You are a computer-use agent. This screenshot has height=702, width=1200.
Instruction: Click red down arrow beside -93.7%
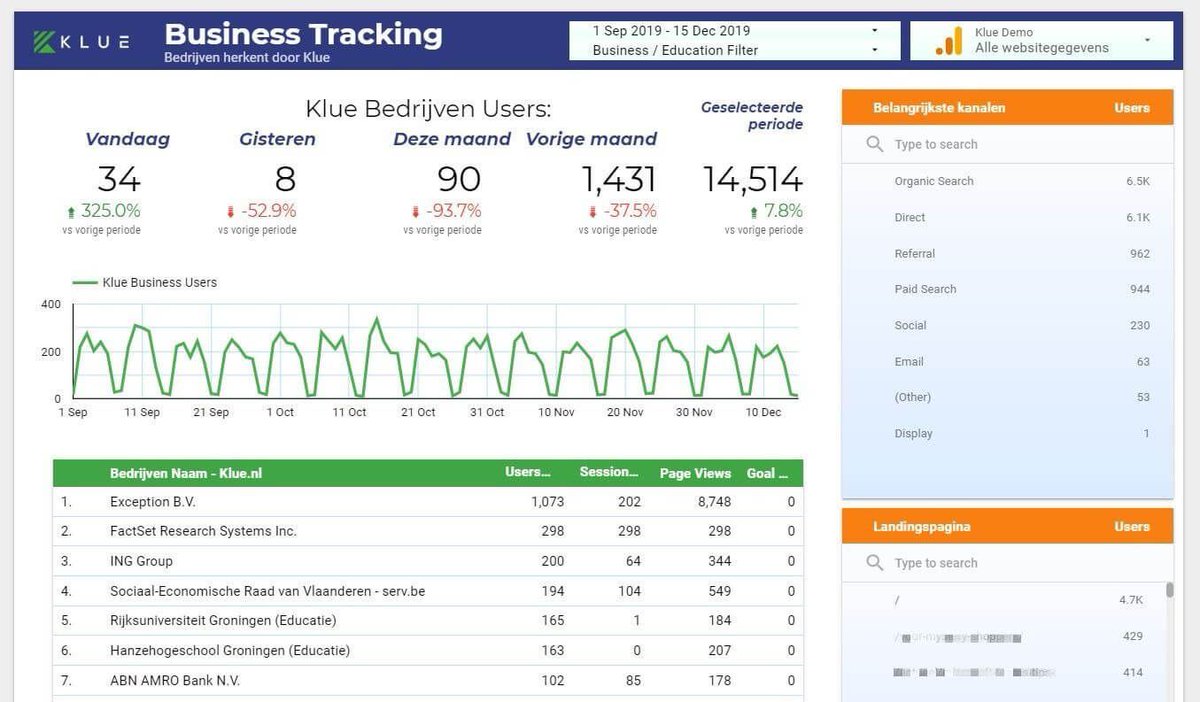(x=415, y=212)
